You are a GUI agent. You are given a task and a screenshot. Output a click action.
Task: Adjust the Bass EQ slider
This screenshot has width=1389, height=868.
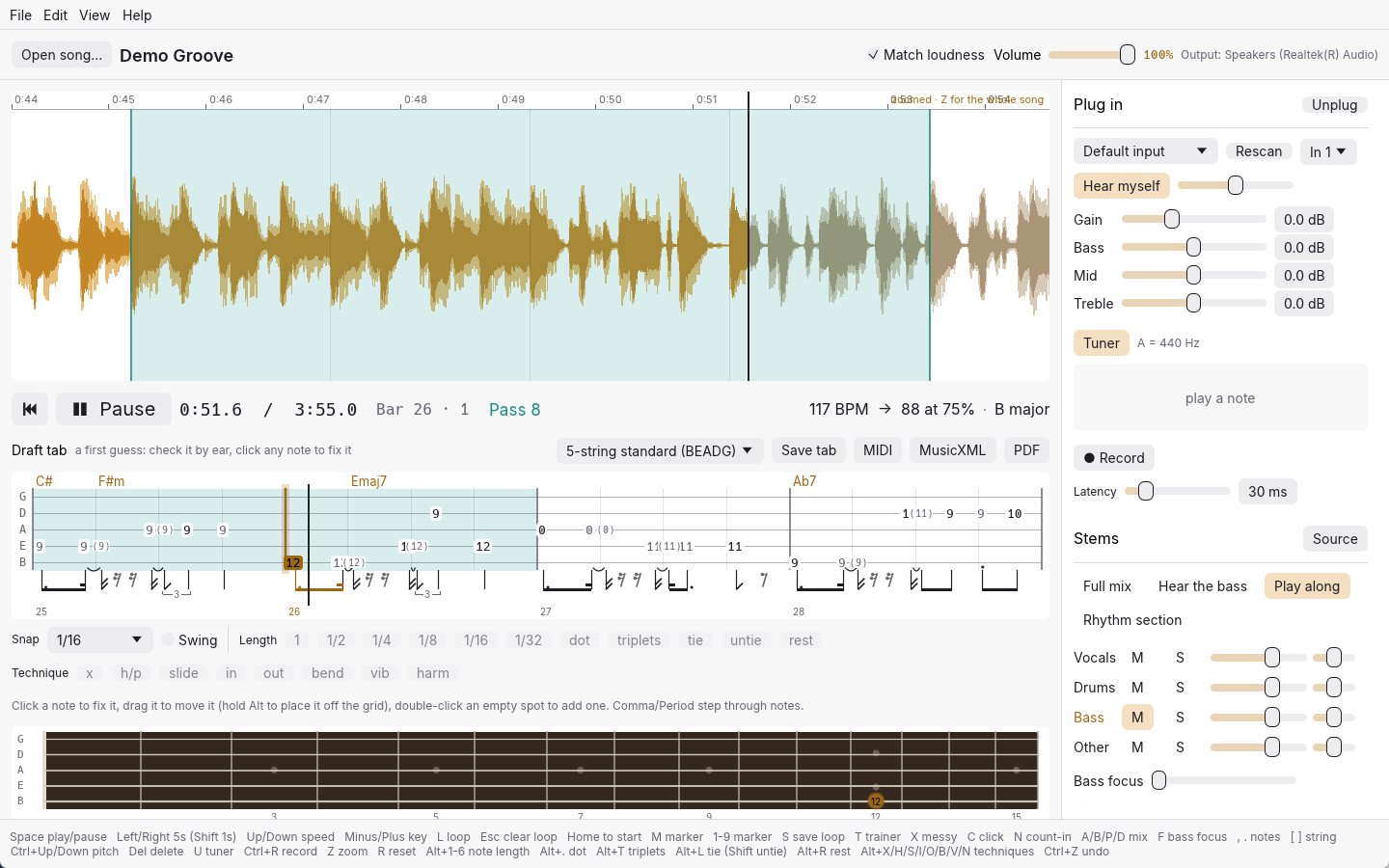click(x=1194, y=248)
